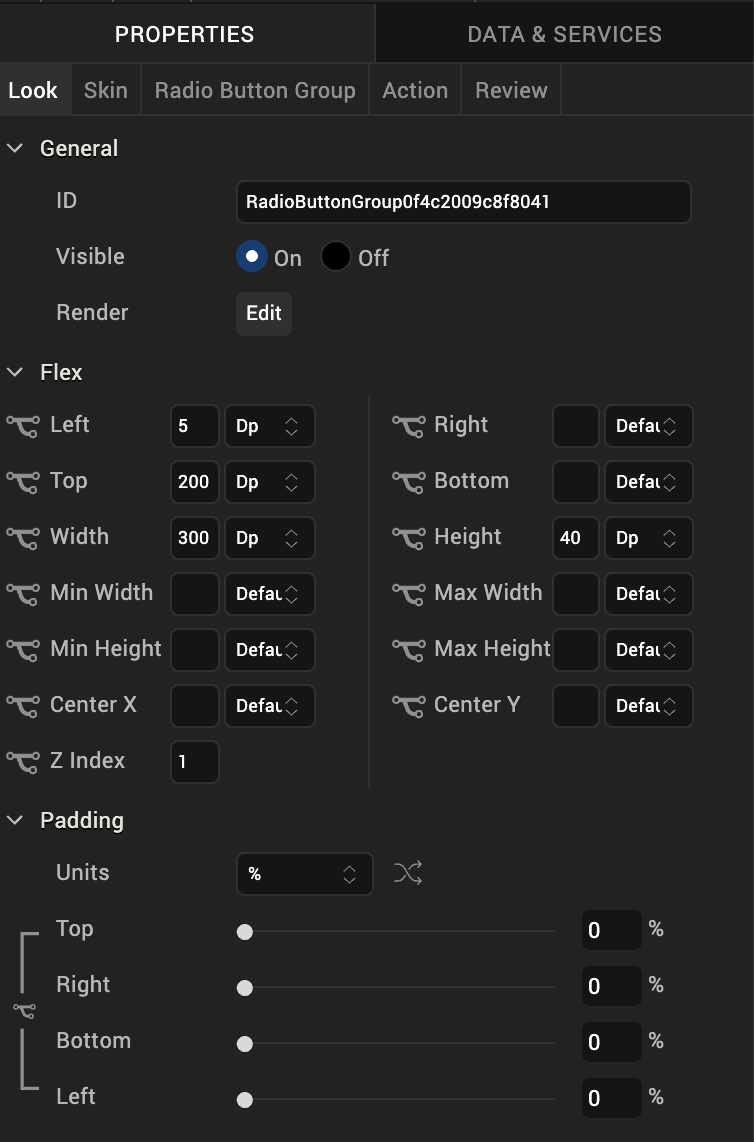Click the Render Edit button

pyautogui.click(x=264, y=313)
